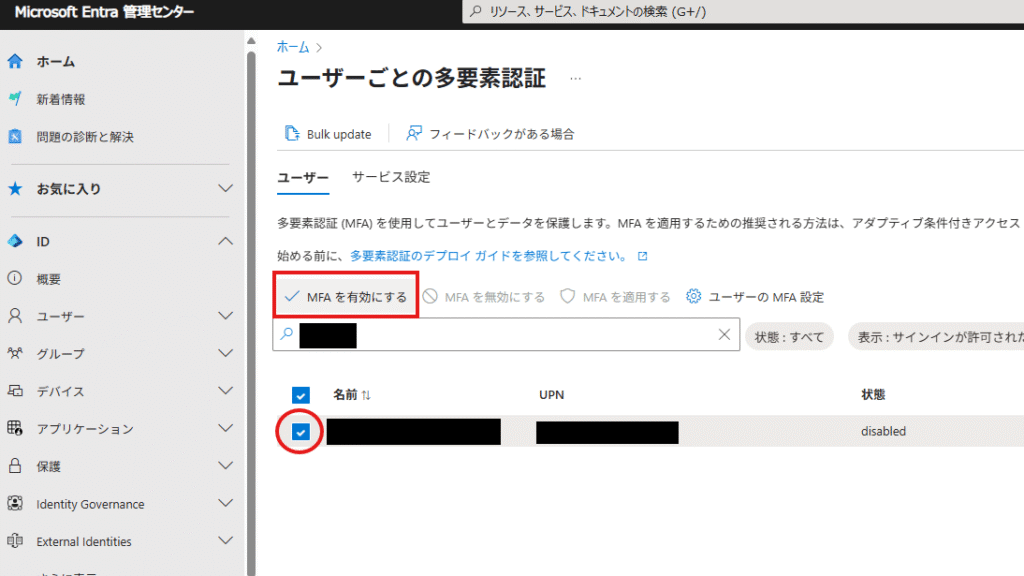
Task: Click the magnifier icon in the top search bar
Action: click(x=475, y=11)
